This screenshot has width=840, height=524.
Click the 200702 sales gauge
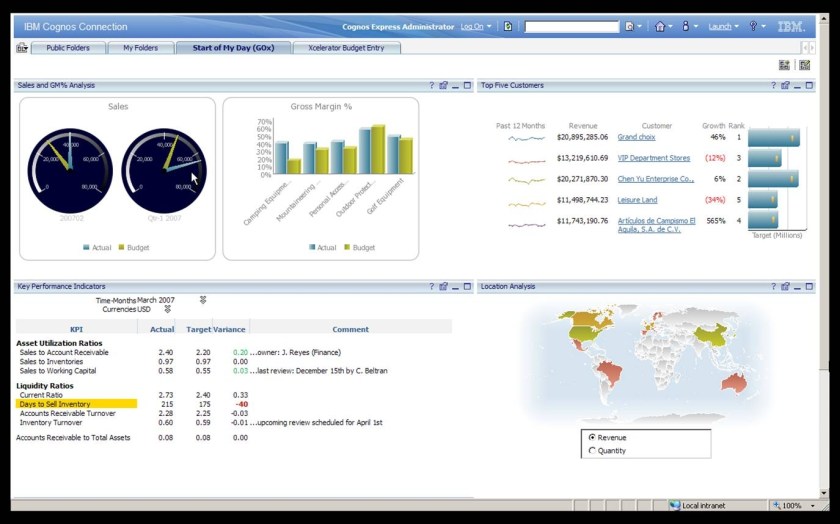click(70, 170)
